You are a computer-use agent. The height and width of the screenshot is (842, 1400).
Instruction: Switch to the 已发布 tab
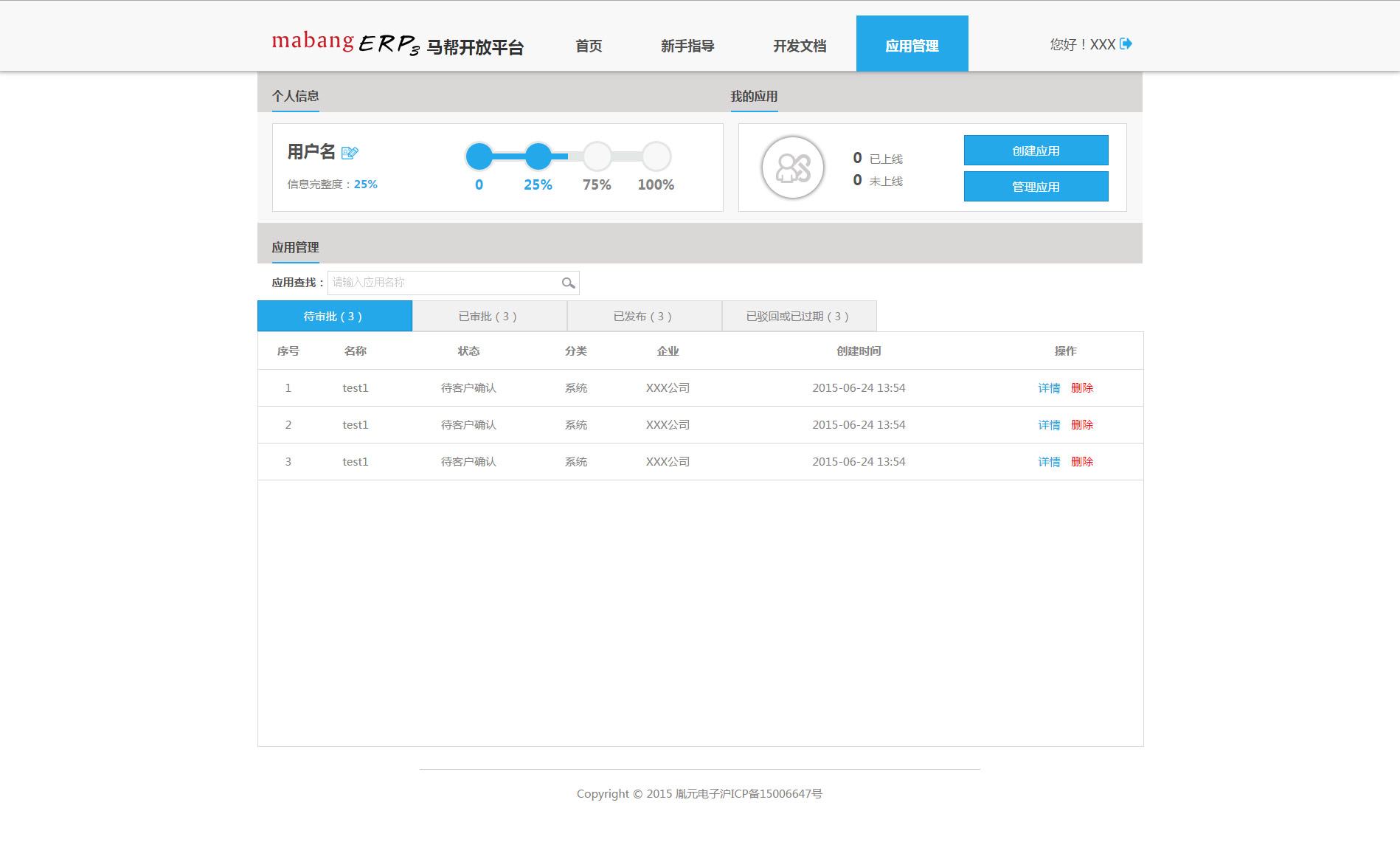pos(644,317)
